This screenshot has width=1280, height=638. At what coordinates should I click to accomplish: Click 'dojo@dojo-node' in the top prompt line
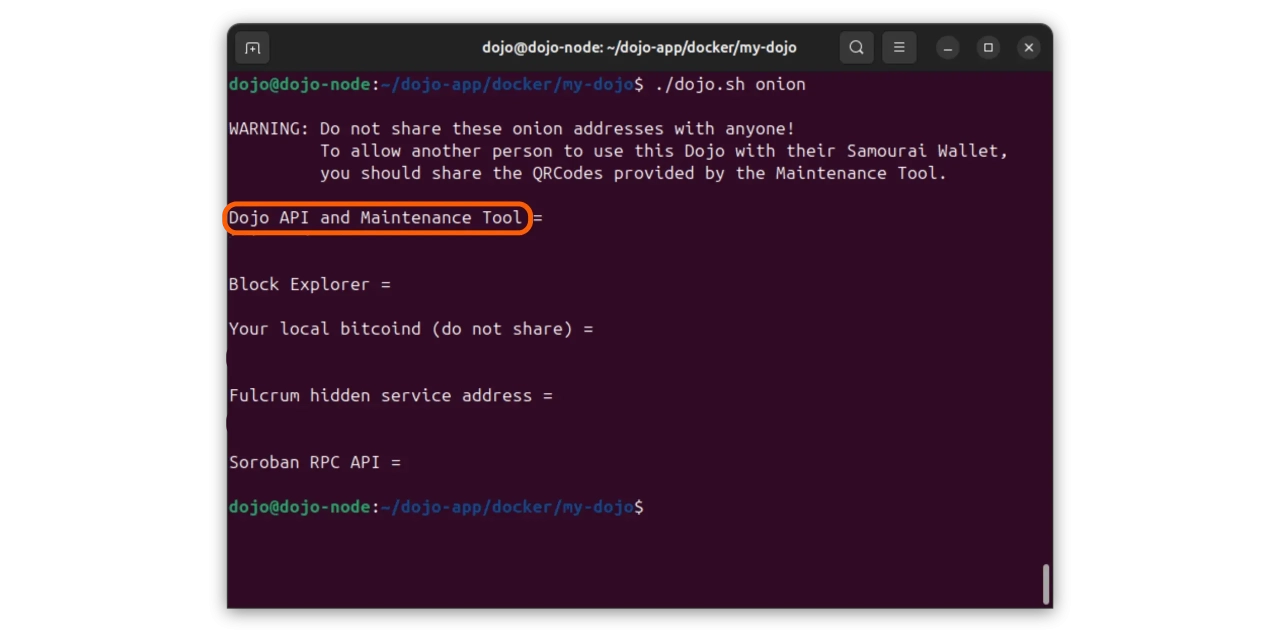[299, 85]
